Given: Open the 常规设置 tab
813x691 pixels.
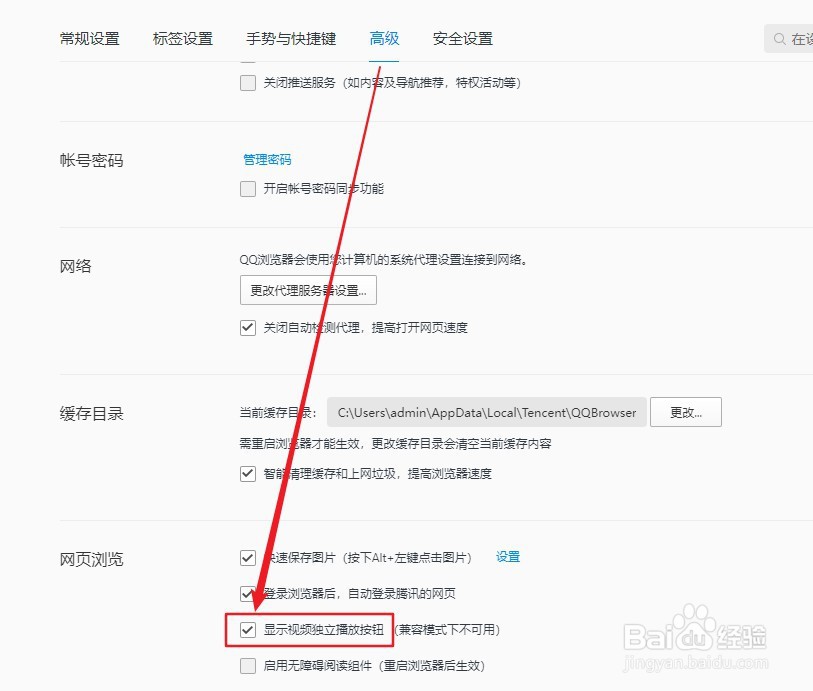Looking at the screenshot, I should click(90, 39).
